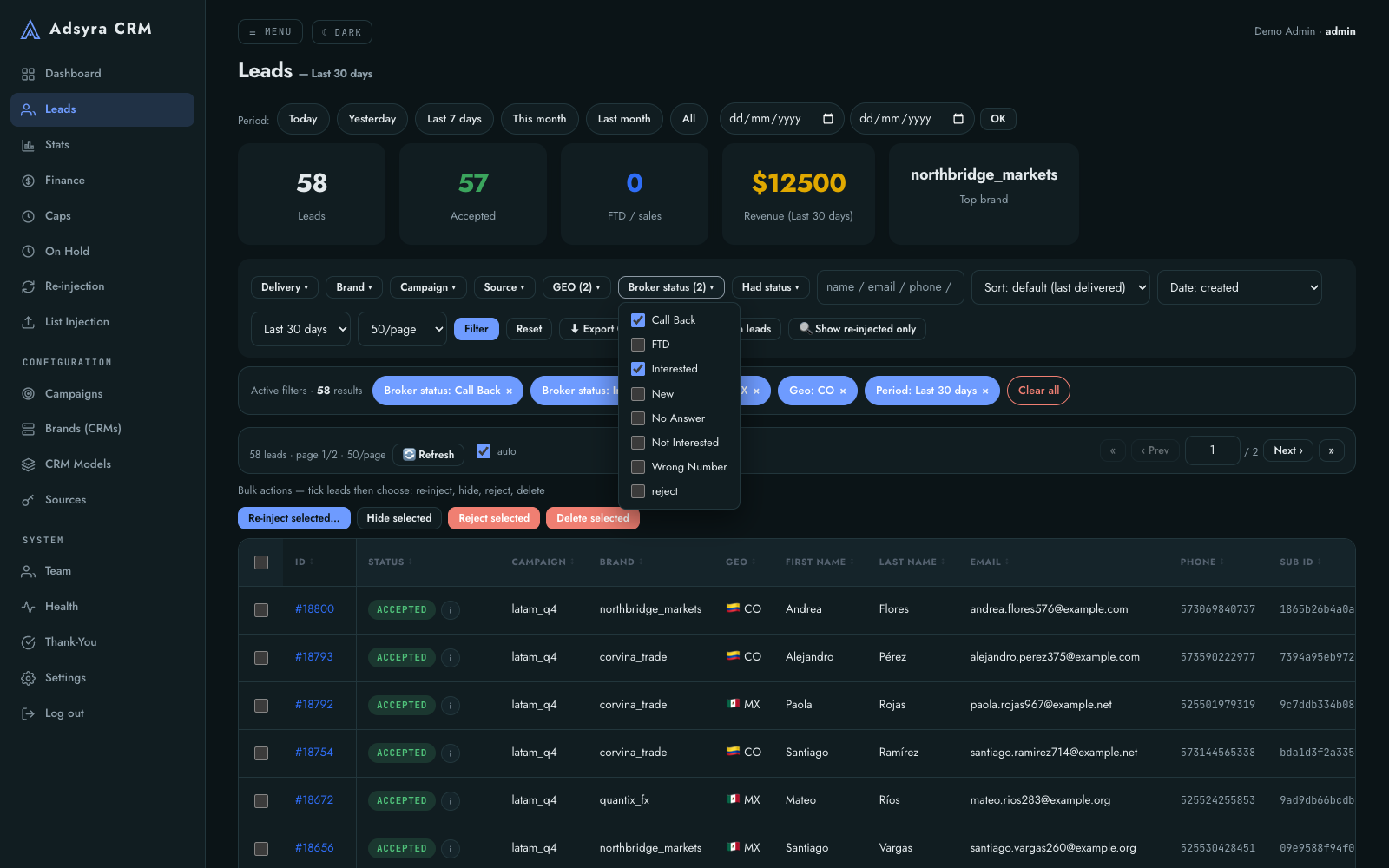Remove Period: Last 30 days filter chip
The image size is (1389, 868).
985,391
